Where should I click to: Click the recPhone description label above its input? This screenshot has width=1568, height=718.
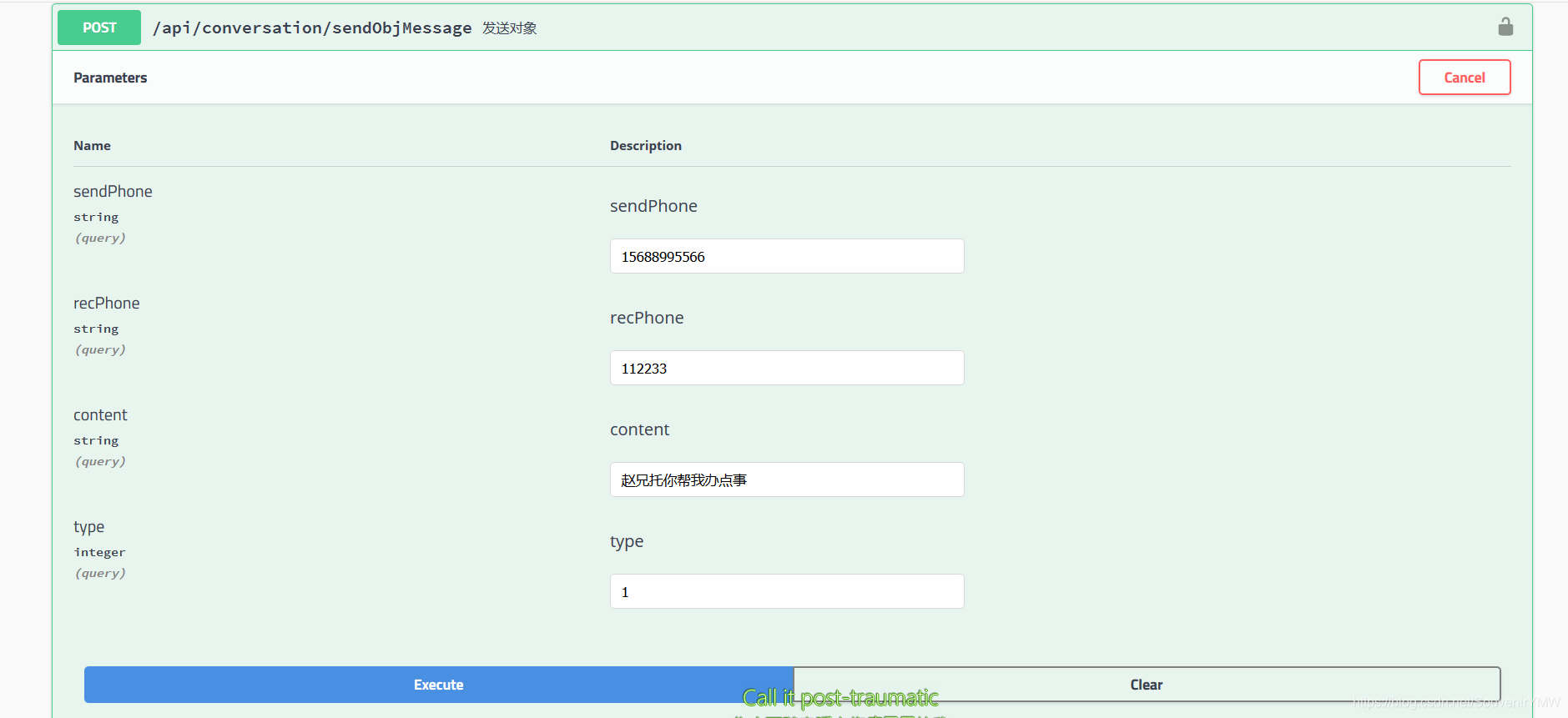(647, 318)
